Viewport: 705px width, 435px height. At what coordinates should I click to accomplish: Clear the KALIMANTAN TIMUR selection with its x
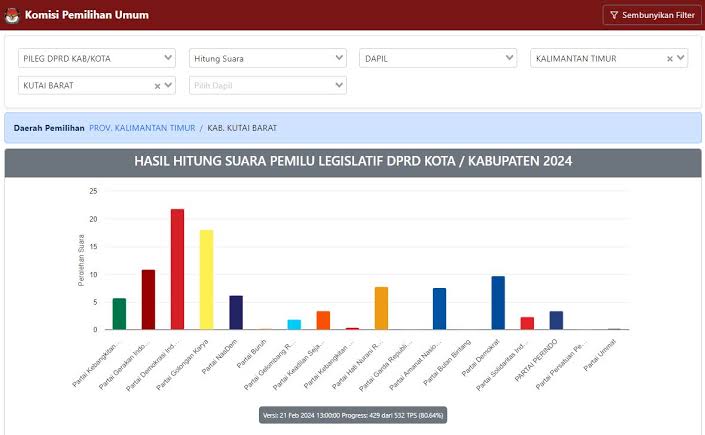670,59
